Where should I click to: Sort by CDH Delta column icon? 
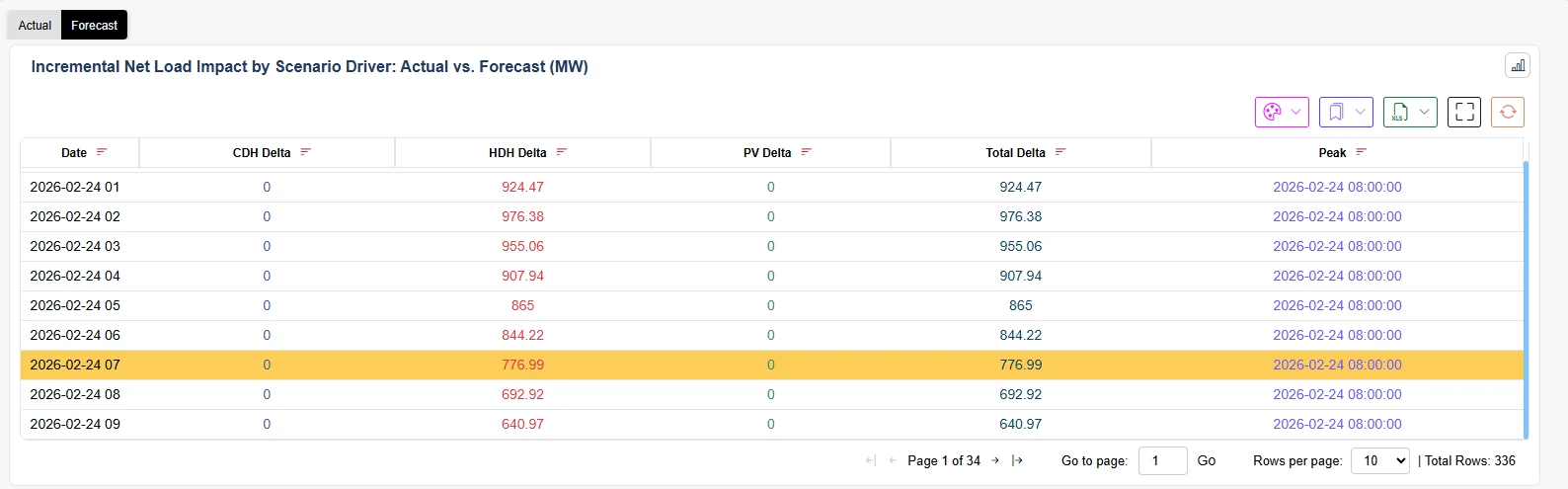tap(306, 152)
